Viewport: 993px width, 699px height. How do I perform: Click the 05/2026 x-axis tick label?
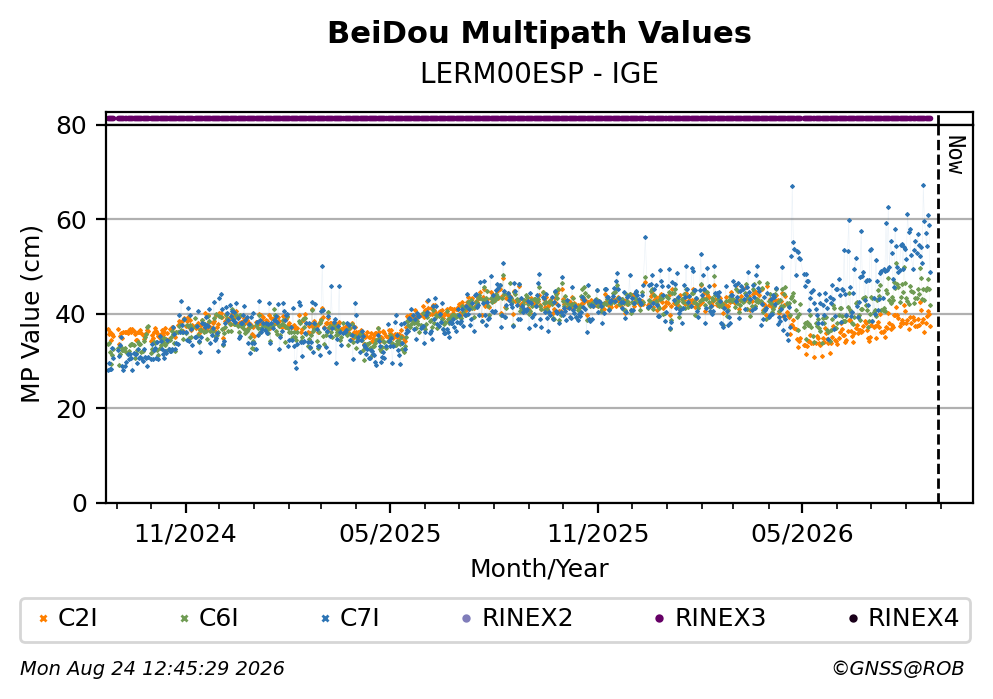pos(802,534)
